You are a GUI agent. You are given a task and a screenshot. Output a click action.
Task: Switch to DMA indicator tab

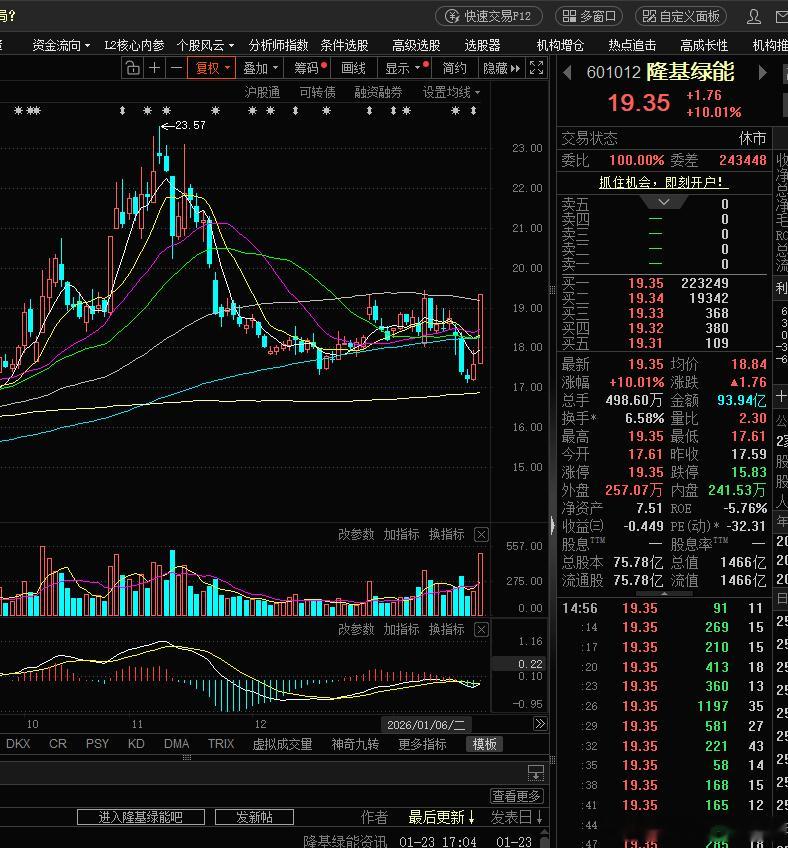176,744
